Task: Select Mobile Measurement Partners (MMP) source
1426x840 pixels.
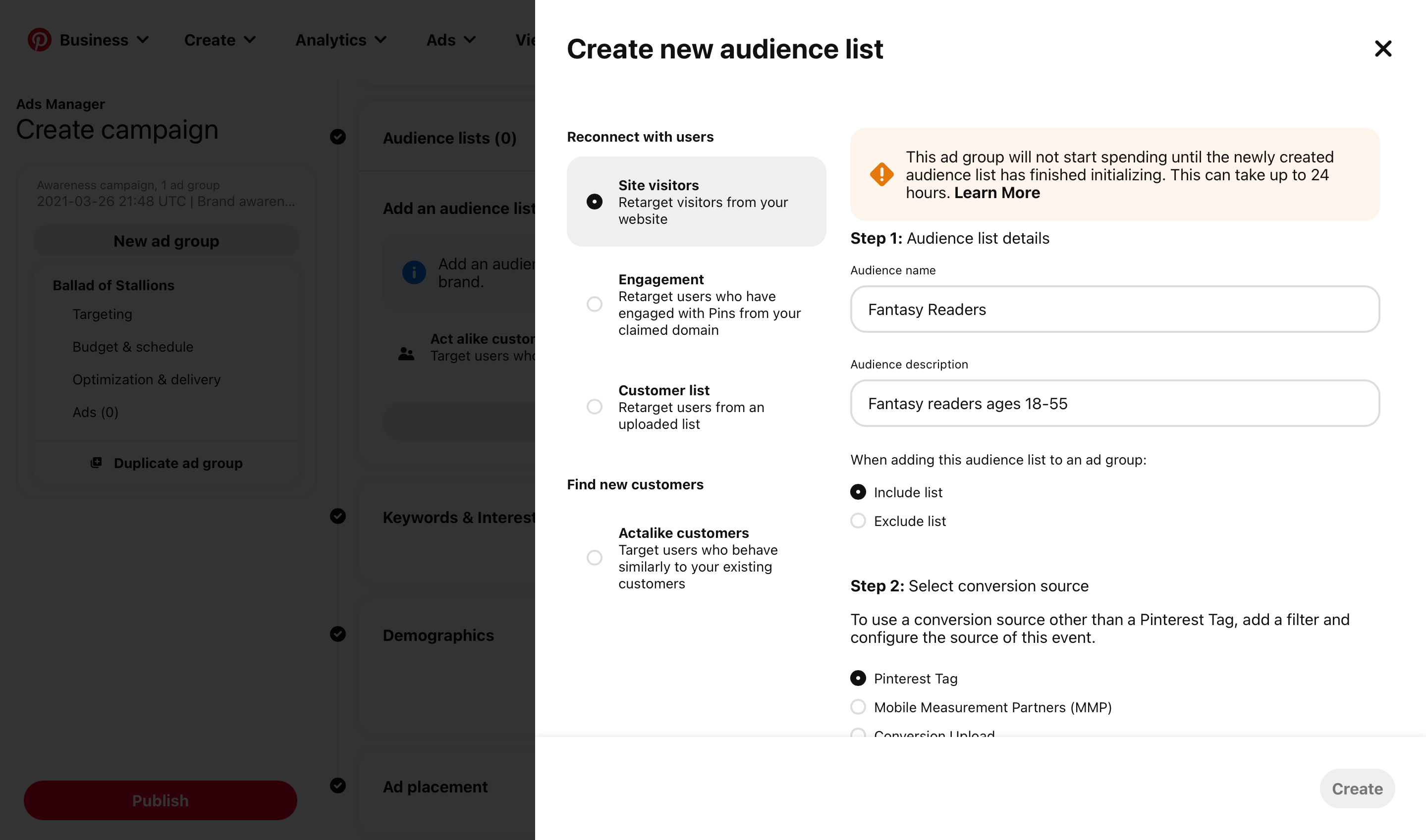Action: pyautogui.click(x=858, y=707)
